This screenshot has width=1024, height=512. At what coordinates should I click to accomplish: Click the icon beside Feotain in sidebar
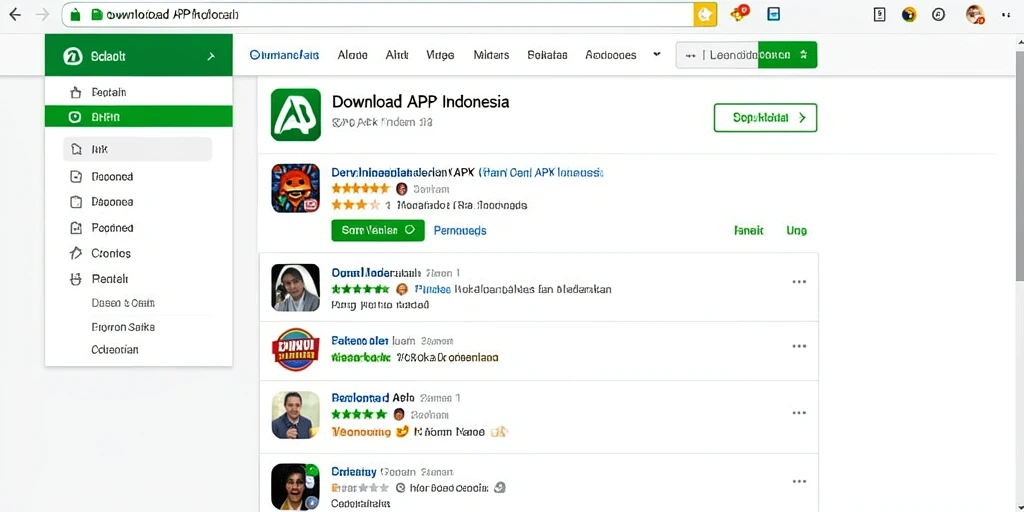click(76, 93)
